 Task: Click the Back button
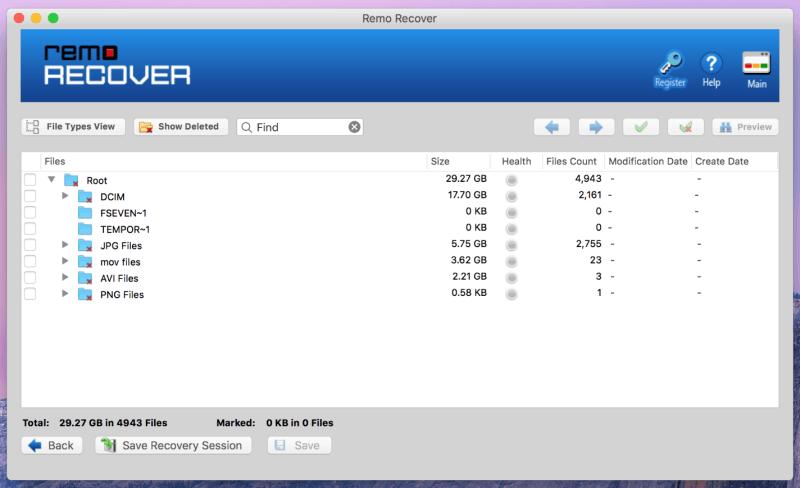52,445
